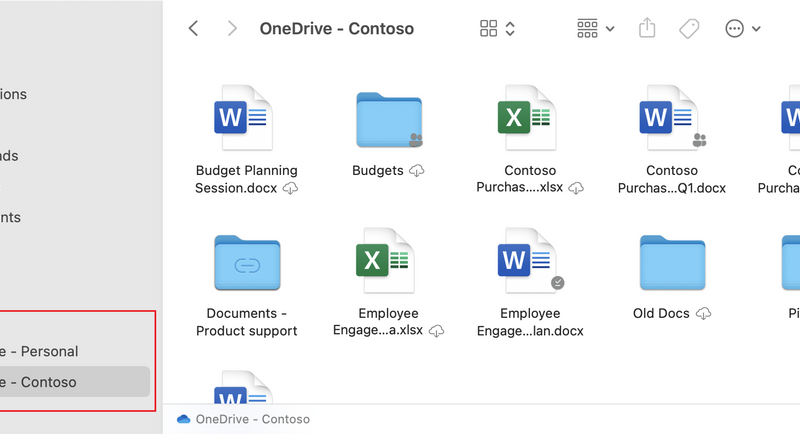The width and height of the screenshot is (800, 434).
Task: Click the Tags icon in toolbar
Action: (x=689, y=29)
